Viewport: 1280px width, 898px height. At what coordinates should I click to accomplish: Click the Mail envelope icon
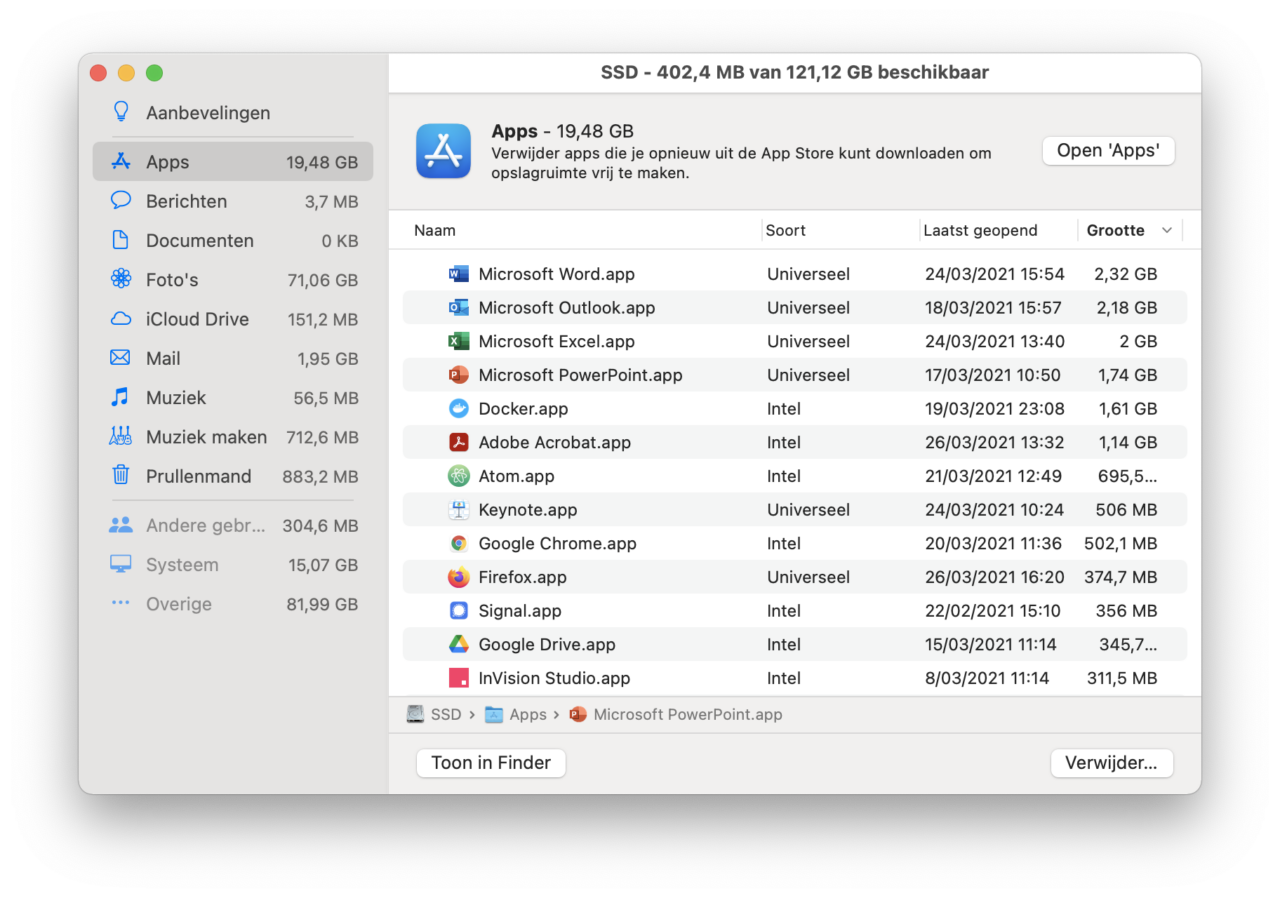(121, 357)
